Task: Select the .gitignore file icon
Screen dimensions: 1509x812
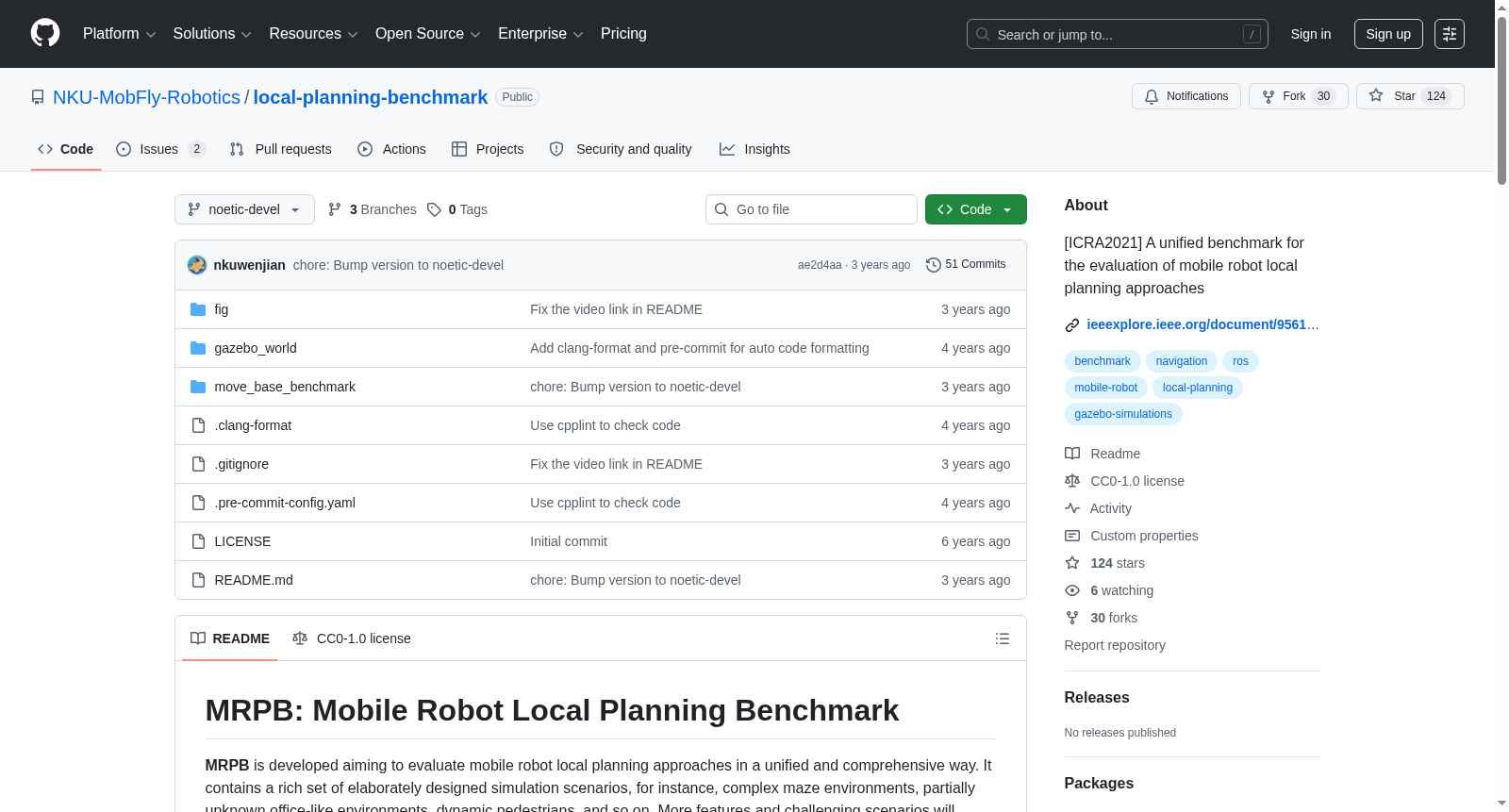Action: pos(198,464)
